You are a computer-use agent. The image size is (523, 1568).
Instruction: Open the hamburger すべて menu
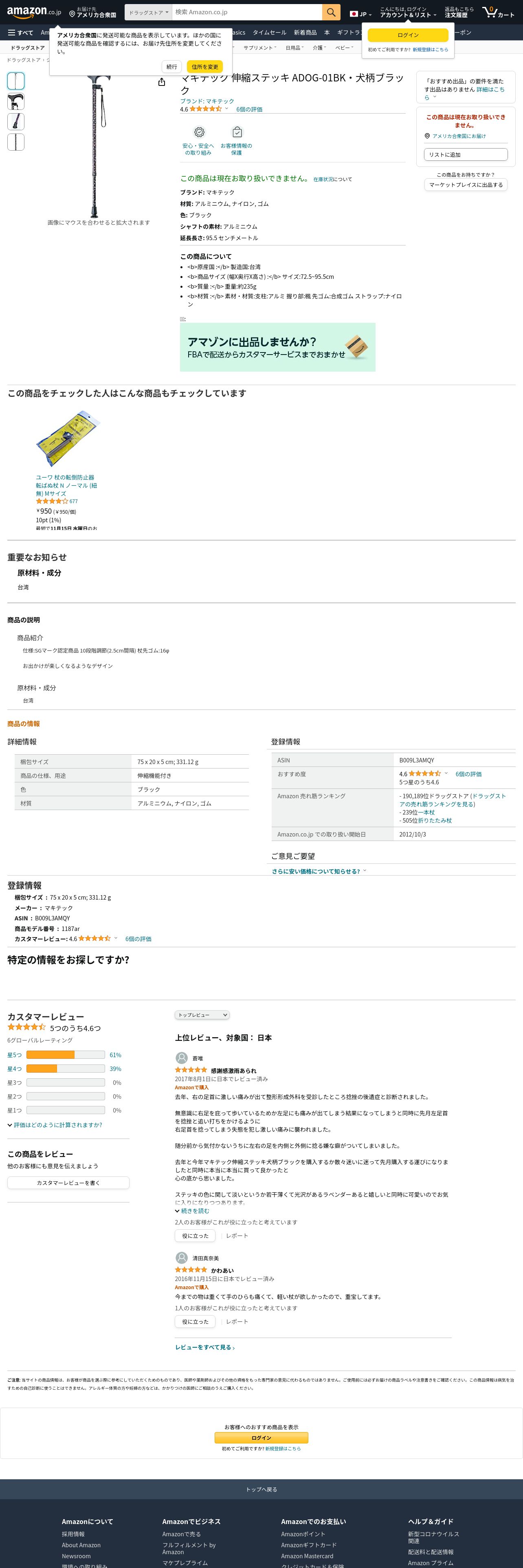21,32
